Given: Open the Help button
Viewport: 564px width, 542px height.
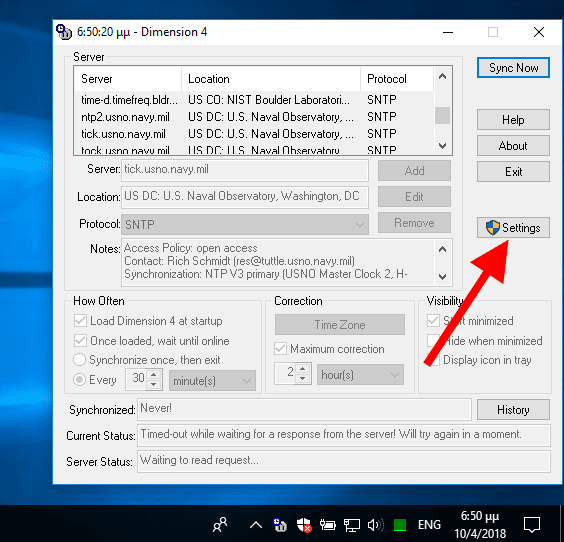Looking at the screenshot, I should (x=513, y=120).
